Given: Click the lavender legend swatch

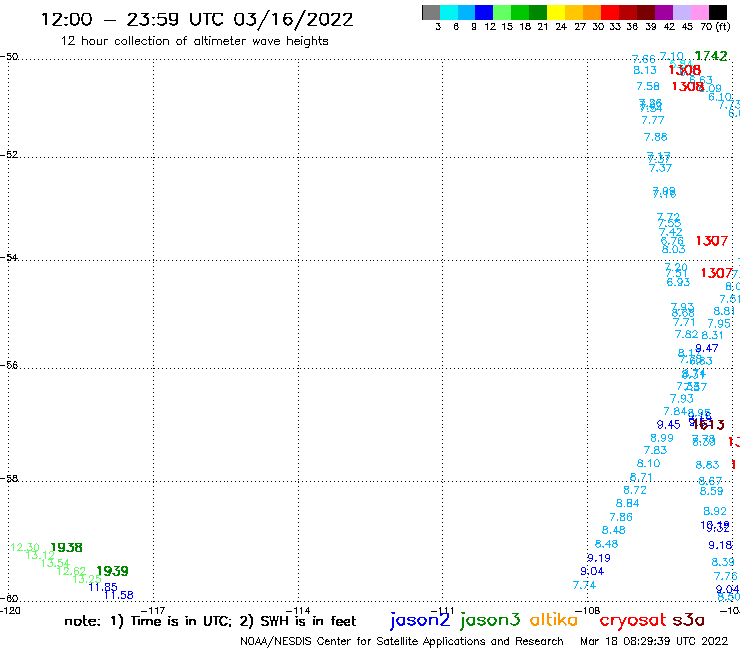Looking at the screenshot, I should tap(681, 12).
